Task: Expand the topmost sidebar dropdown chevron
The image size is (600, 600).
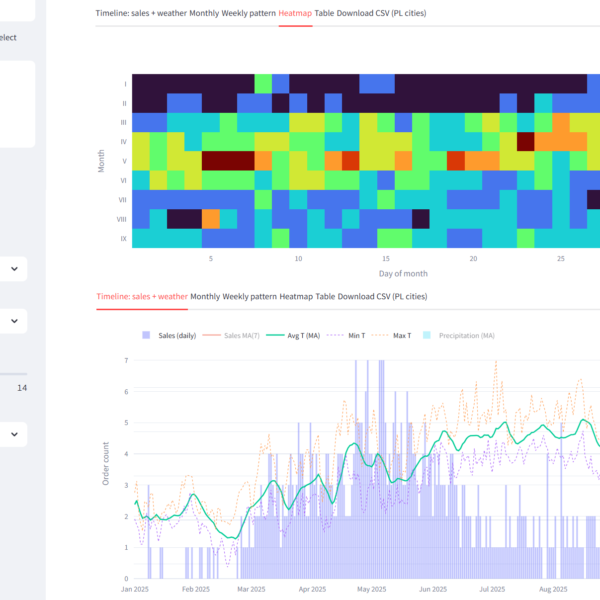Action: pos(15,269)
